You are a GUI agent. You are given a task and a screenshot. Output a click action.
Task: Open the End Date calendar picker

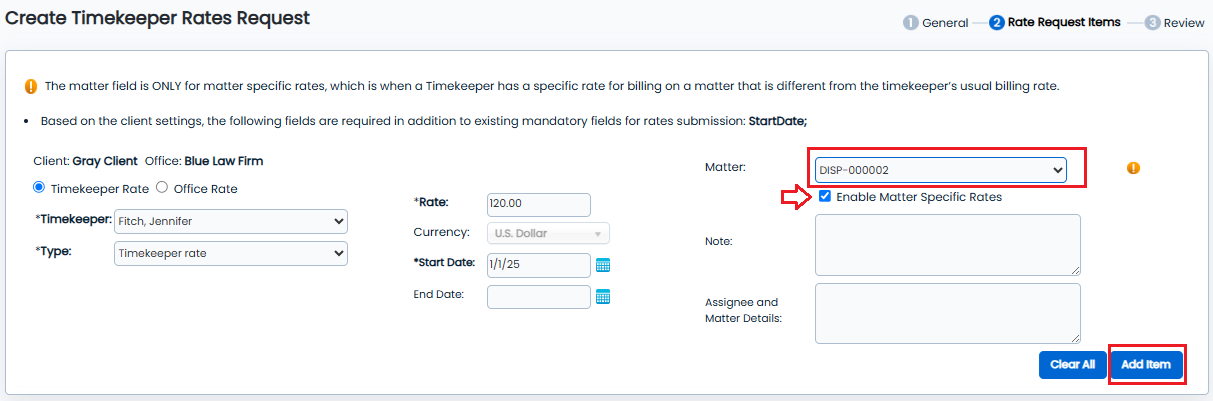tap(603, 297)
